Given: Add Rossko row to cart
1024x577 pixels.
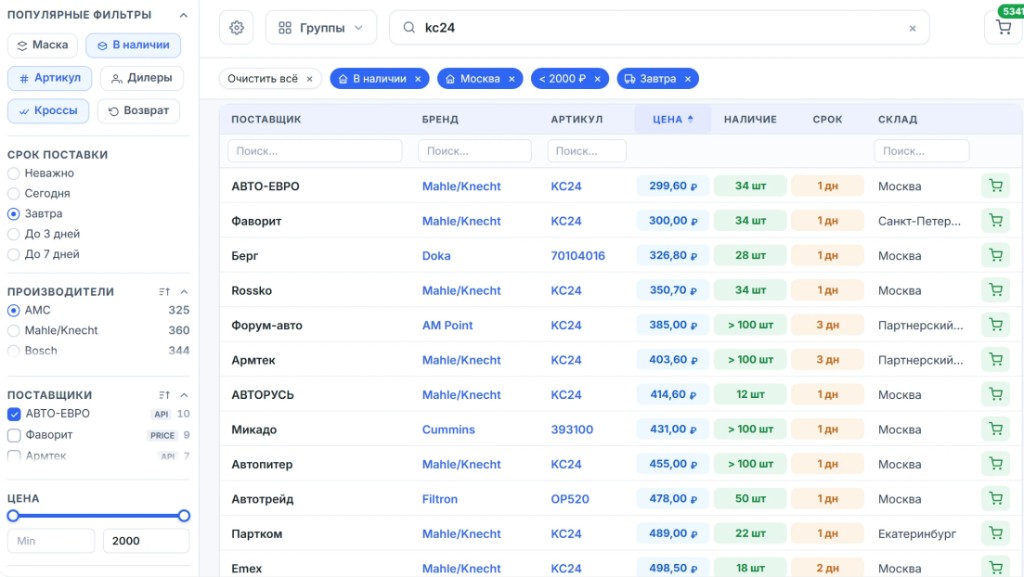Looking at the screenshot, I should click(995, 290).
